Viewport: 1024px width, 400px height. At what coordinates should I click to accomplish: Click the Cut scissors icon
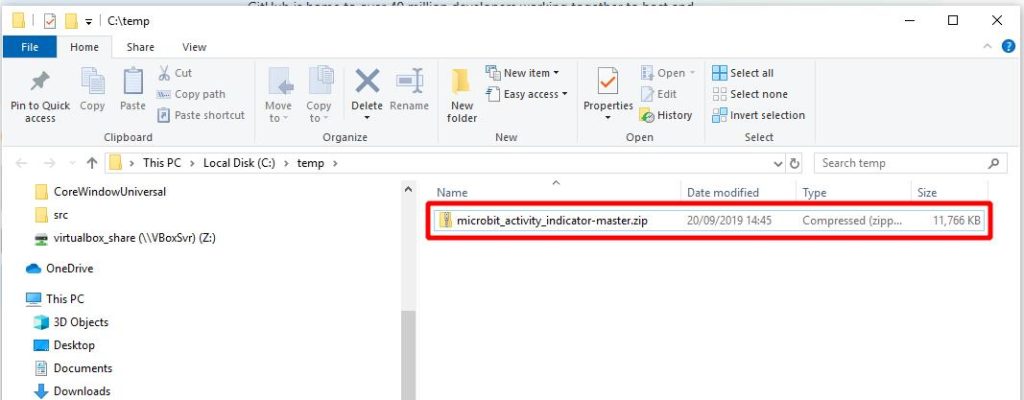click(x=164, y=73)
